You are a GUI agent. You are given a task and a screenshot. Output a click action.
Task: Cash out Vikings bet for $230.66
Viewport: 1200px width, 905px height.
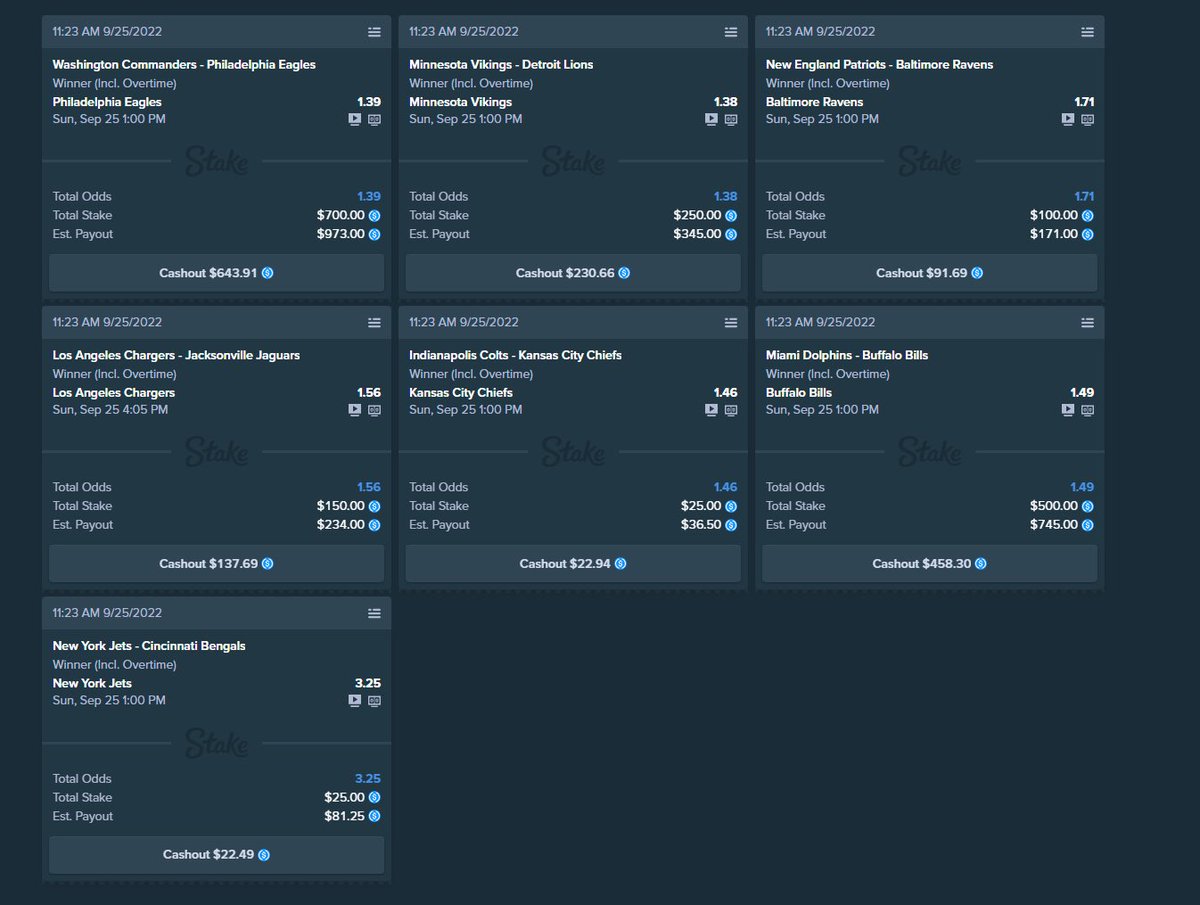(x=573, y=273)
